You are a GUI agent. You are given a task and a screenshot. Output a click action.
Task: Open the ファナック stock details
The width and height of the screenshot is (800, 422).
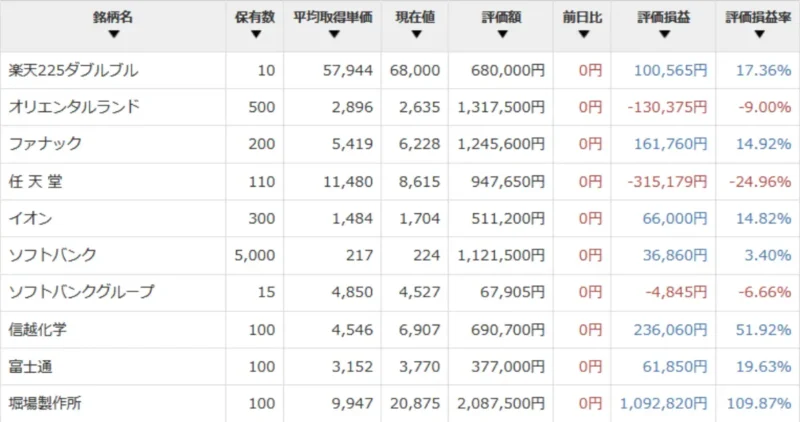pyautogui.click(x=45, y=143)
